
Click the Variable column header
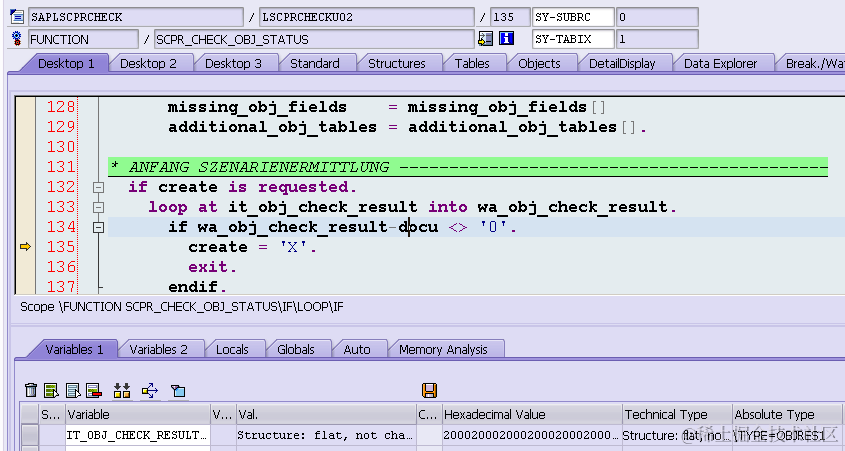pyautogui.click(x=137, y=414)
